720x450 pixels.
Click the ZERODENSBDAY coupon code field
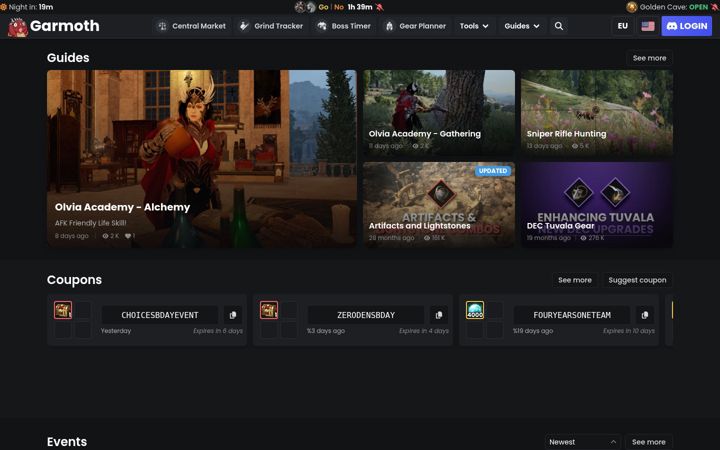tap(366, 315)
